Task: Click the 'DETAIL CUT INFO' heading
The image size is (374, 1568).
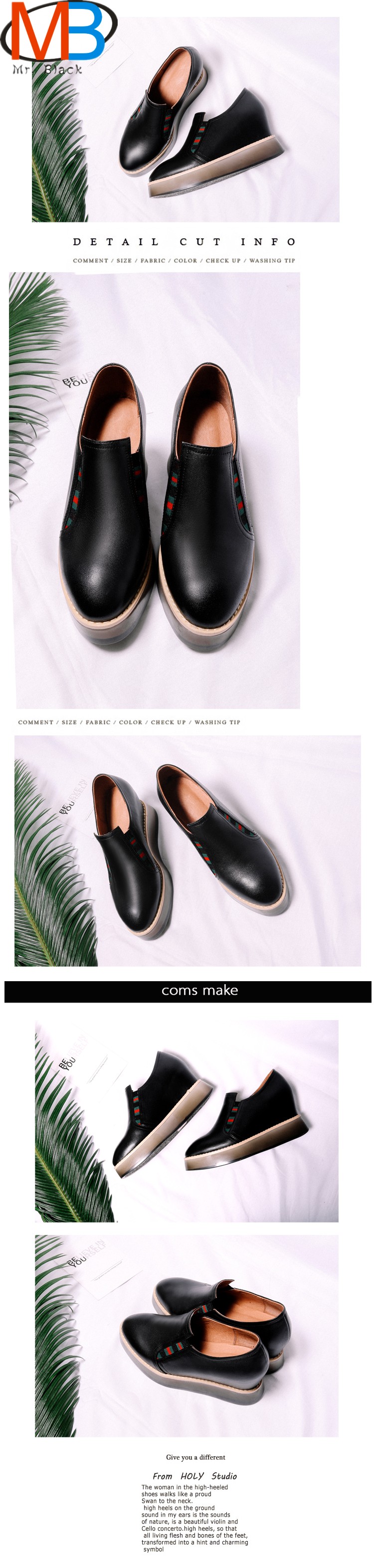Action: [185, 242]
